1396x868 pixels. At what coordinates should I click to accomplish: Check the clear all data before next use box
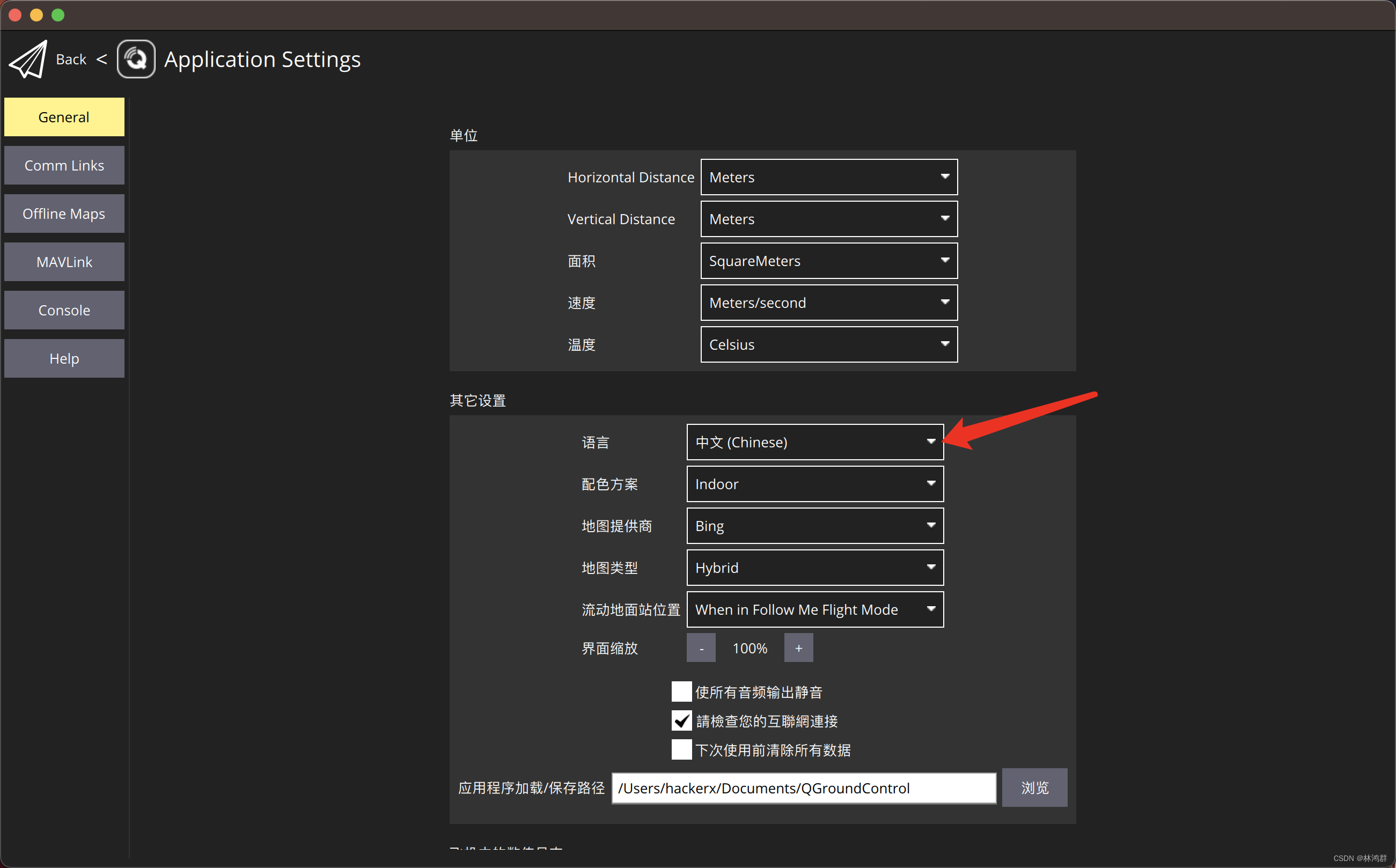[x=681, y=750]
